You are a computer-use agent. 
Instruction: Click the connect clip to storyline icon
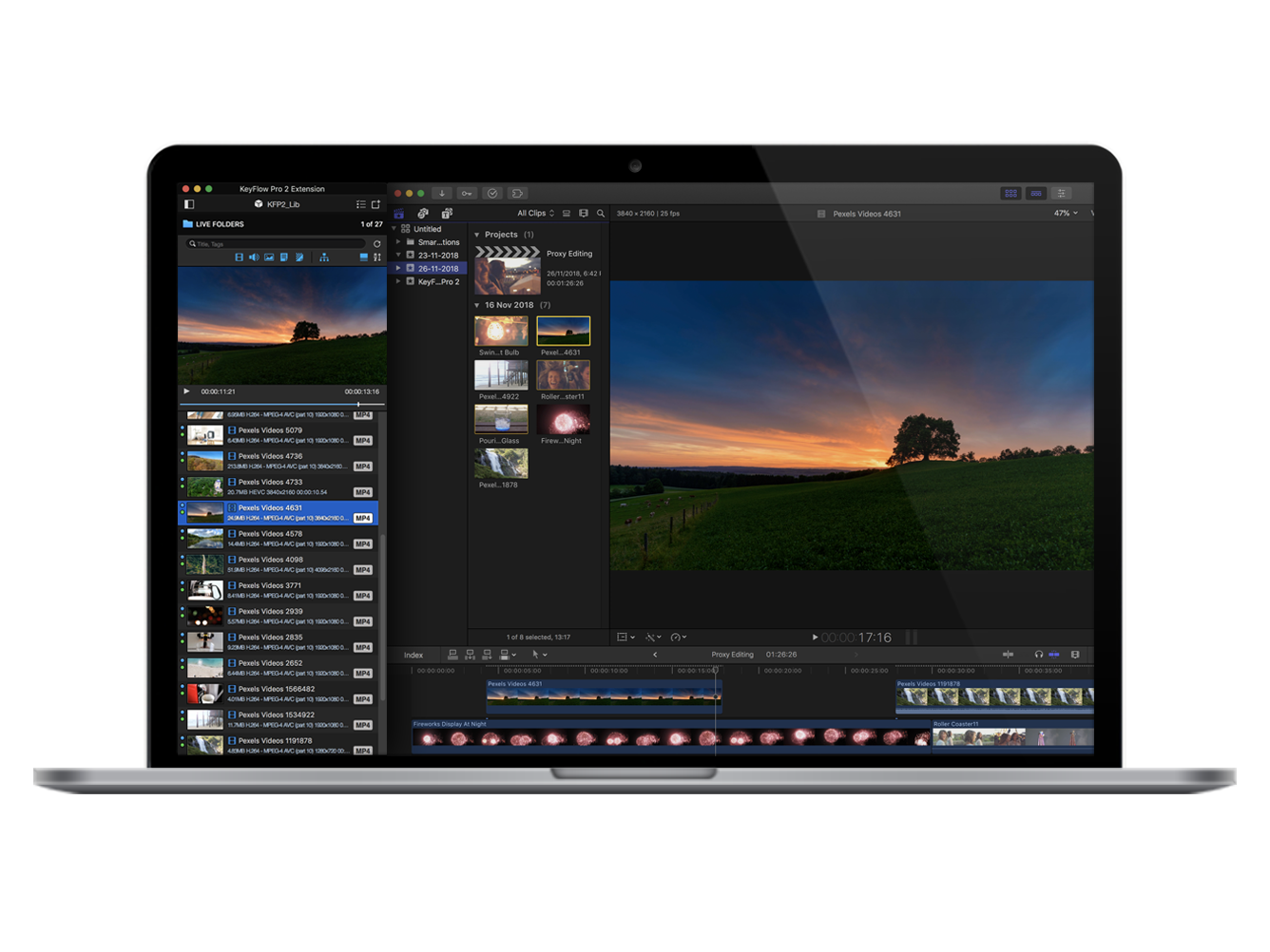coord(452,655)
